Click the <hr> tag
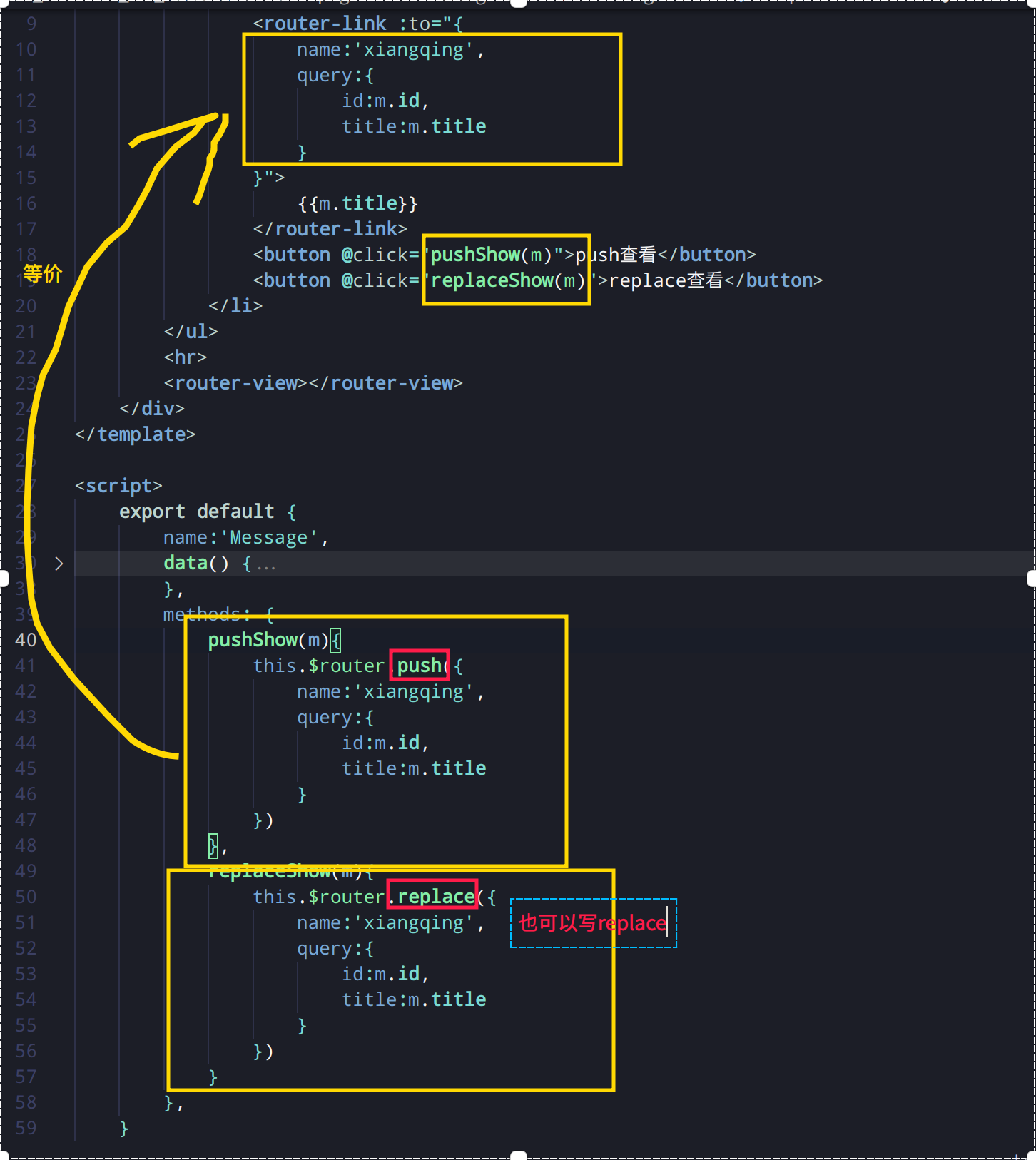This screenshot has width=1036, height=1160. click(x=186, y=357)
